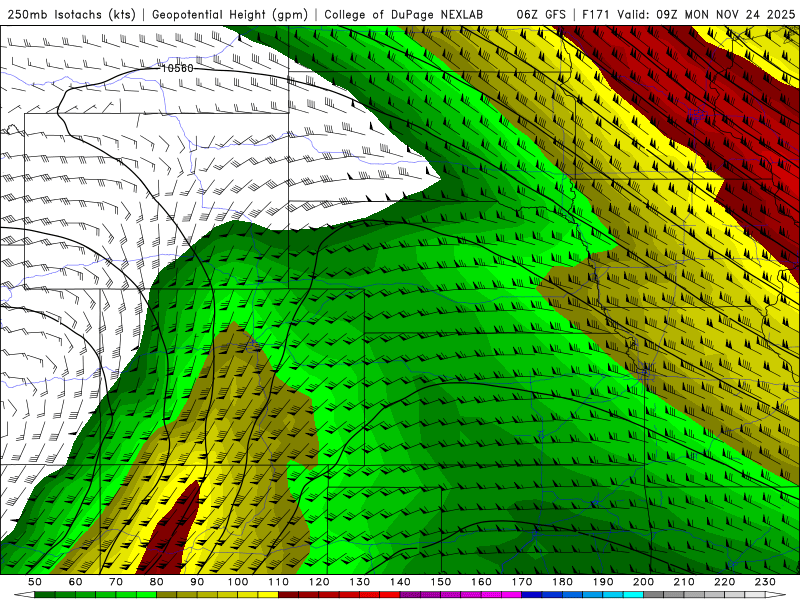Viewport: 800px width, 600px height.
Task: Click the "250mb Isotachs (kts)" title text
Action: 71,14
